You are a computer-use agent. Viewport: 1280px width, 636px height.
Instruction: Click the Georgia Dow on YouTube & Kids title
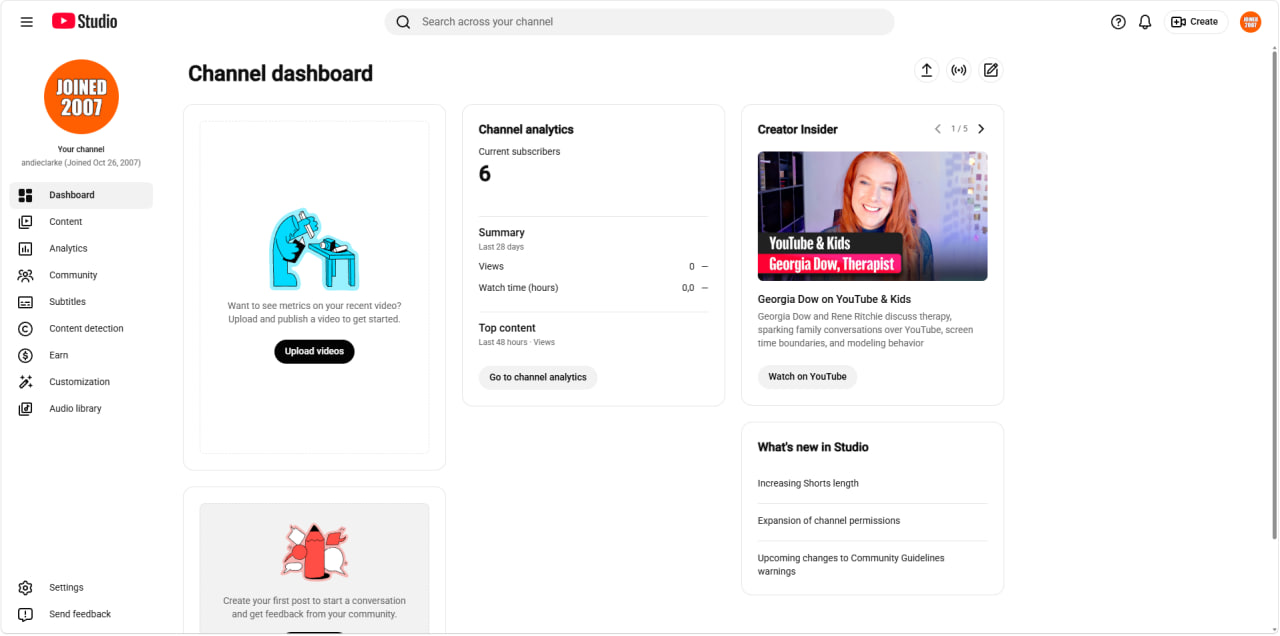834,299
